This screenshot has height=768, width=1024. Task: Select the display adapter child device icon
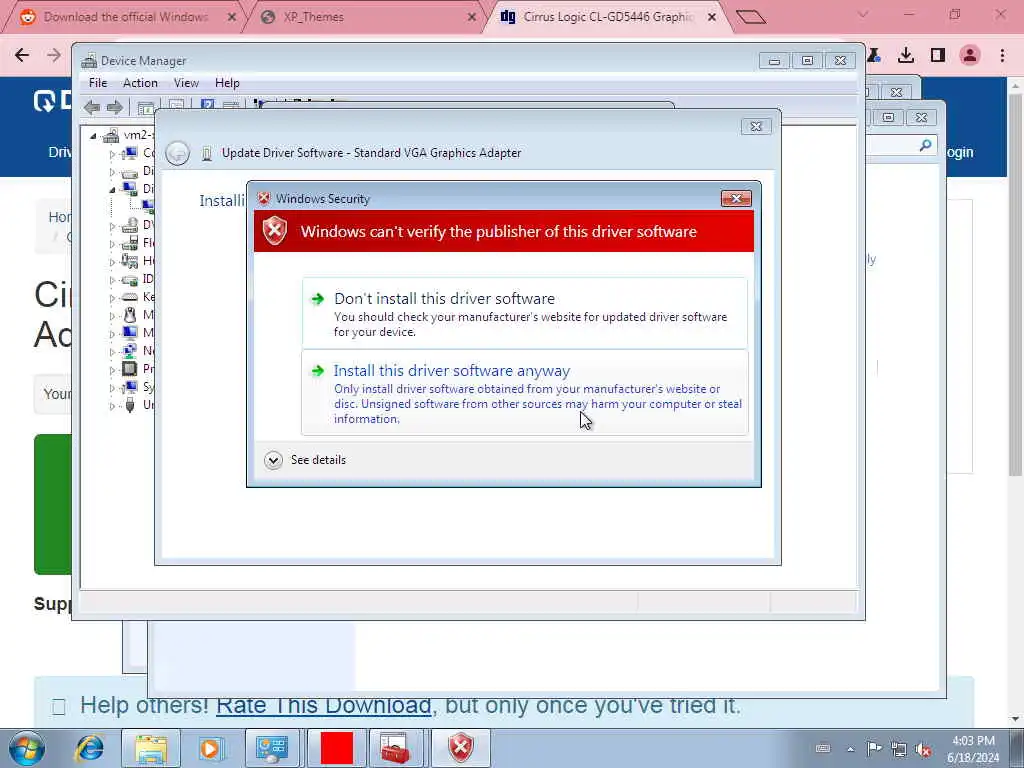[x=149, y=207]
